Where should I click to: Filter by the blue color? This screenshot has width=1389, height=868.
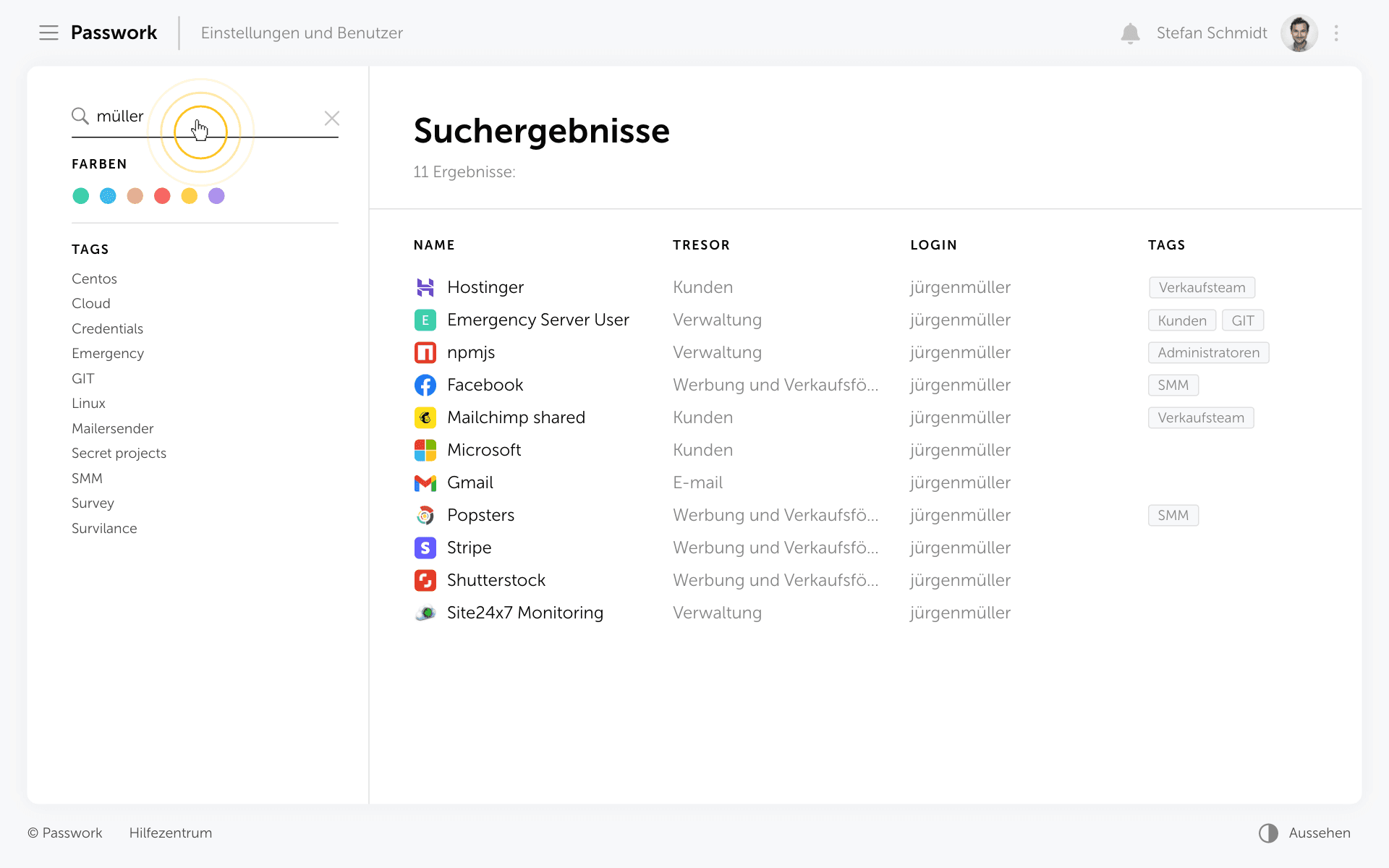(108, 196)
